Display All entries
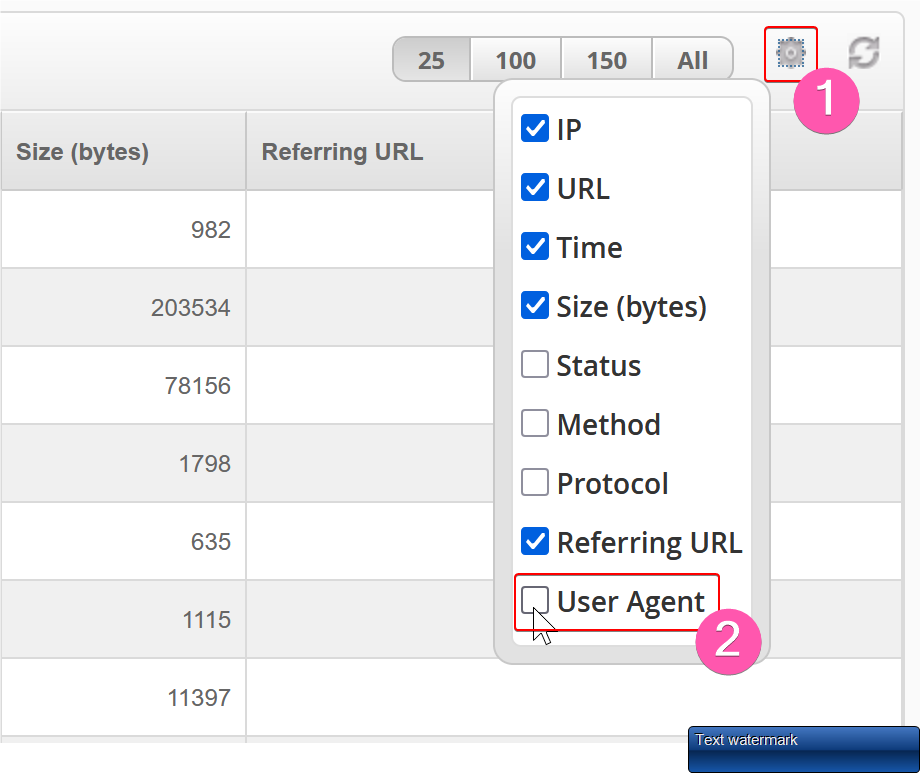Screen dimensions: 920x773 point(692,60)
